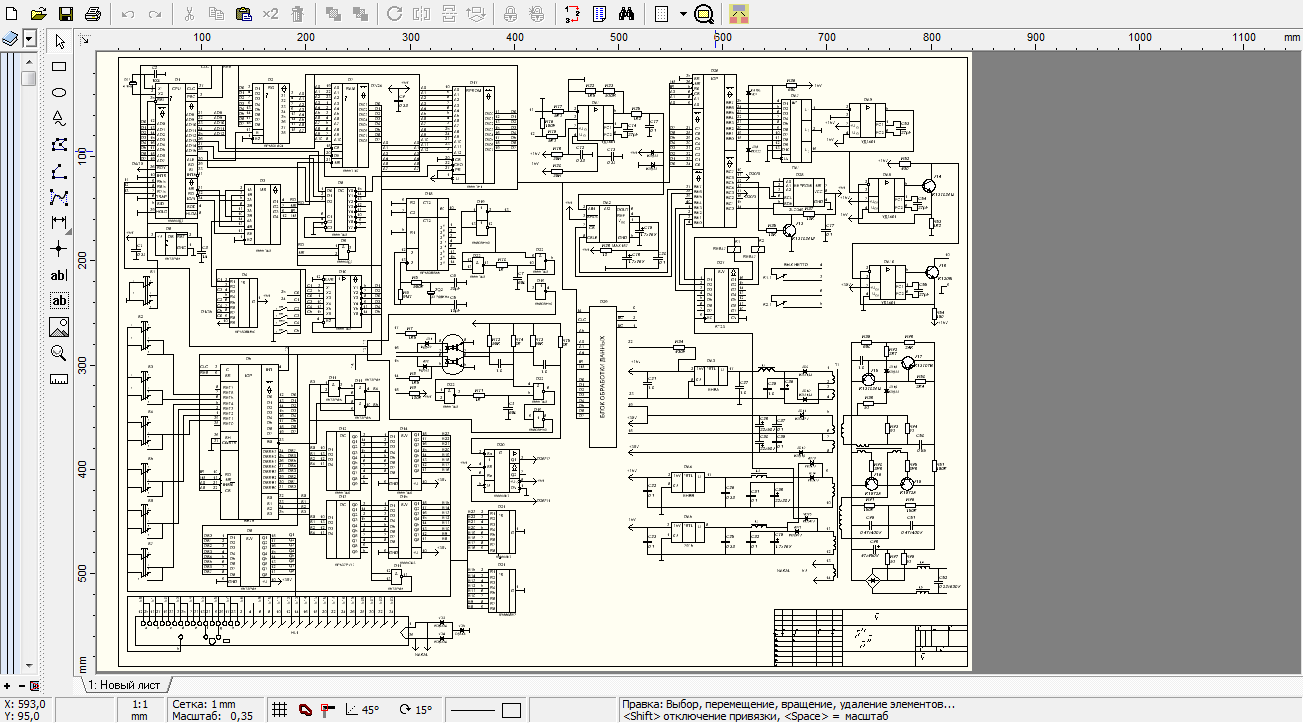This screenshot has width=1303, height=723.
Task: Click the minus button below the library panel
Action: 21,686
